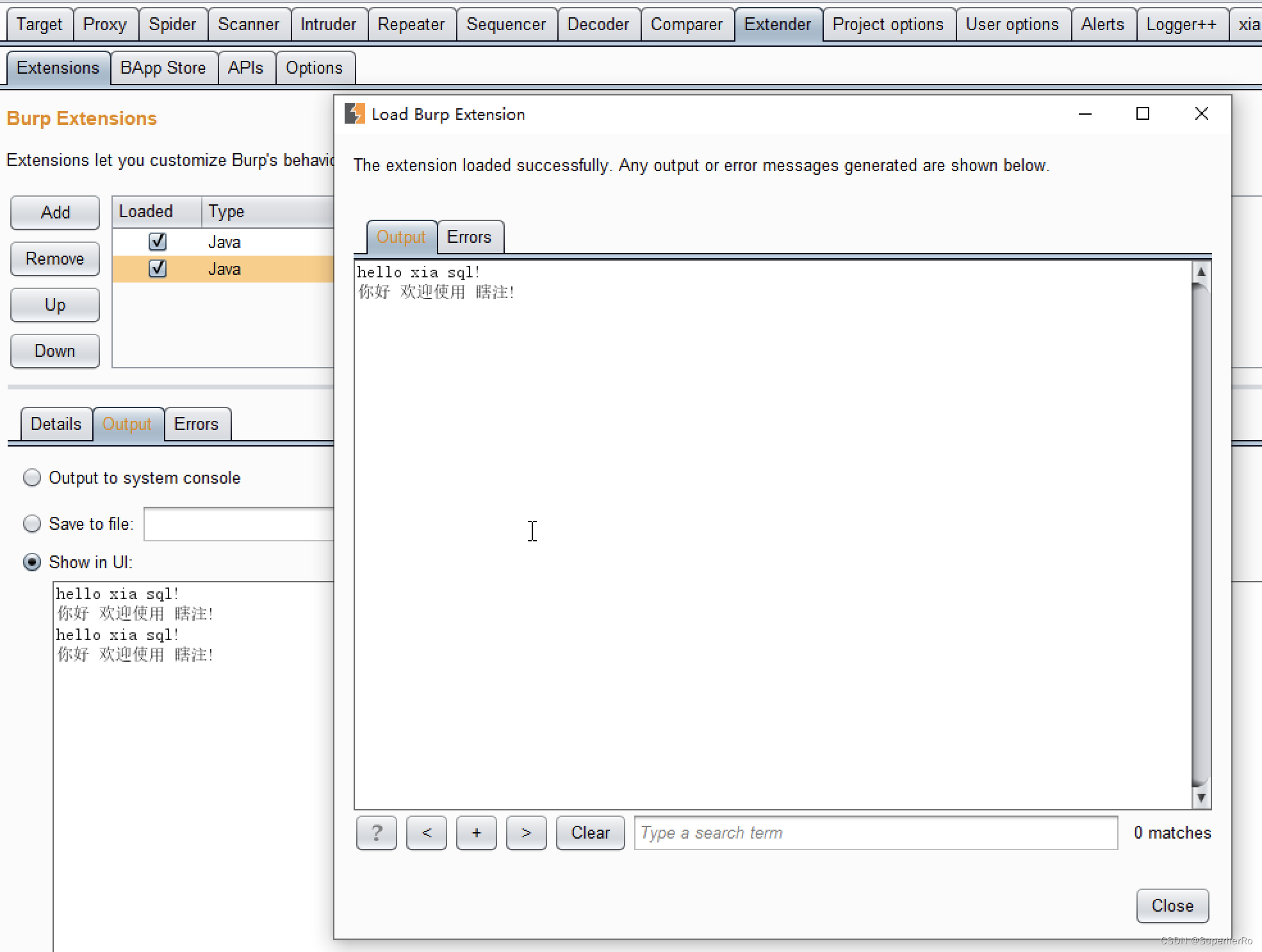Close the Load Burp Extension dialog via Close button
This screenshot has width=1262, height=952.
[x=1172, y=905]
